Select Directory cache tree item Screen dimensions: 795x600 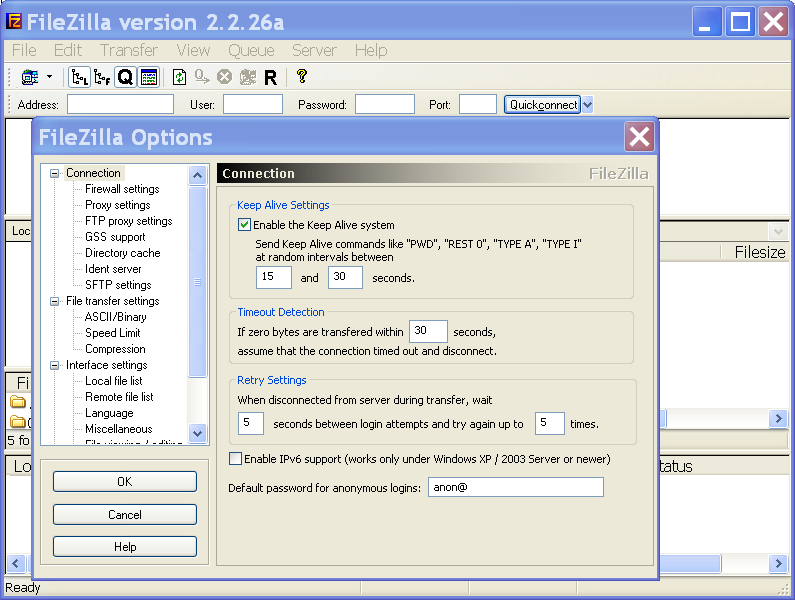(x=123, y=253)
